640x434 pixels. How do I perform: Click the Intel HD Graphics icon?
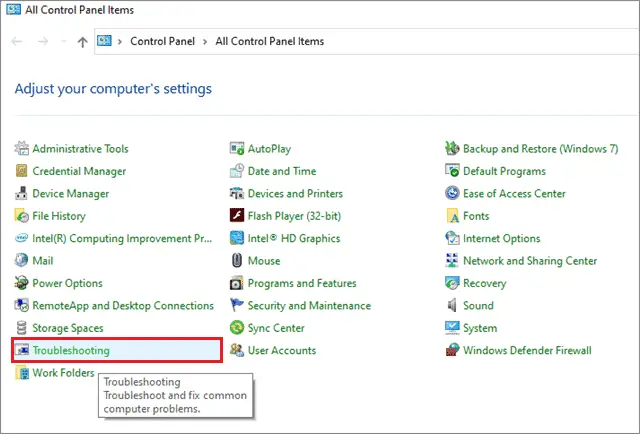tap(237, 238)
